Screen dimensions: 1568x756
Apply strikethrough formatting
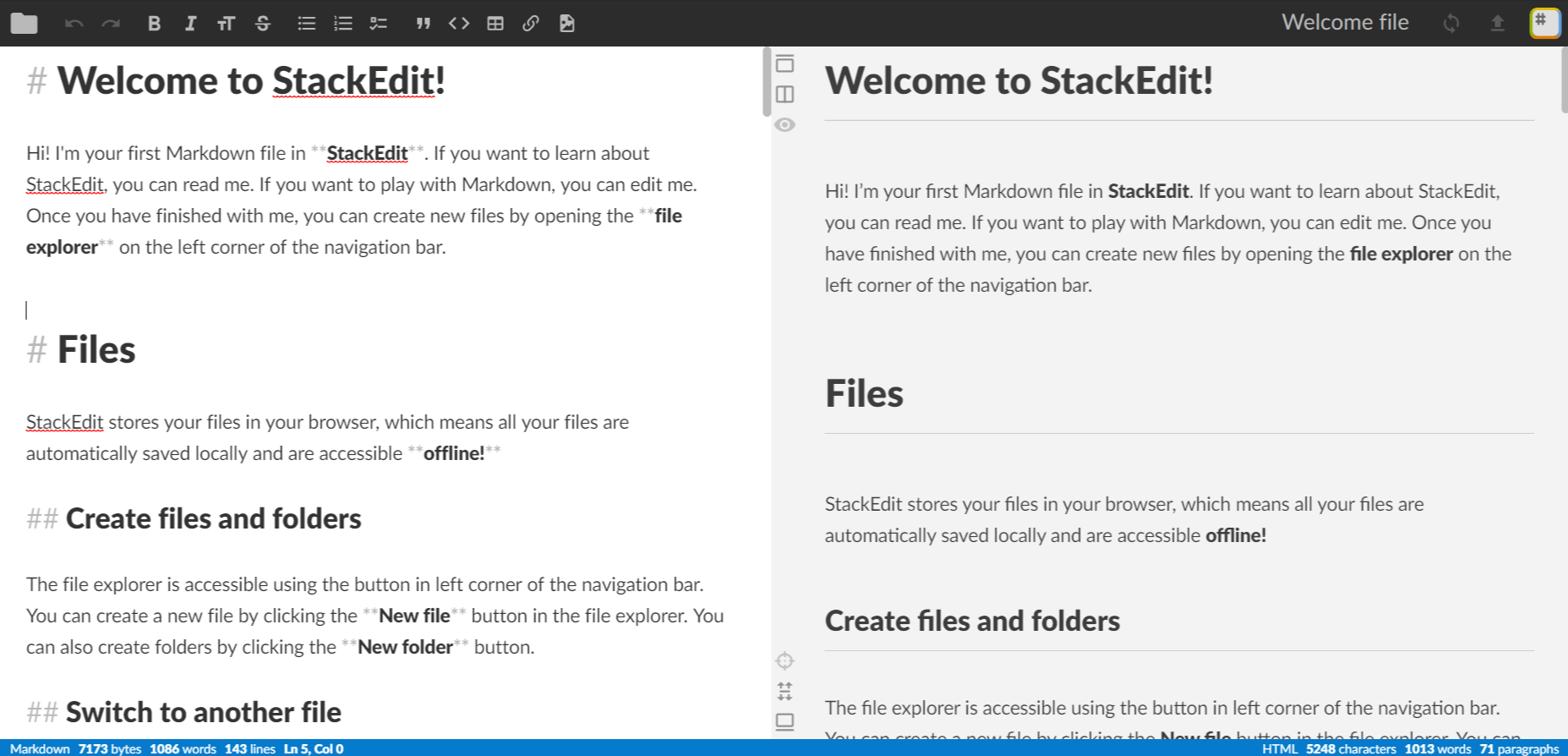coord(263,23)
